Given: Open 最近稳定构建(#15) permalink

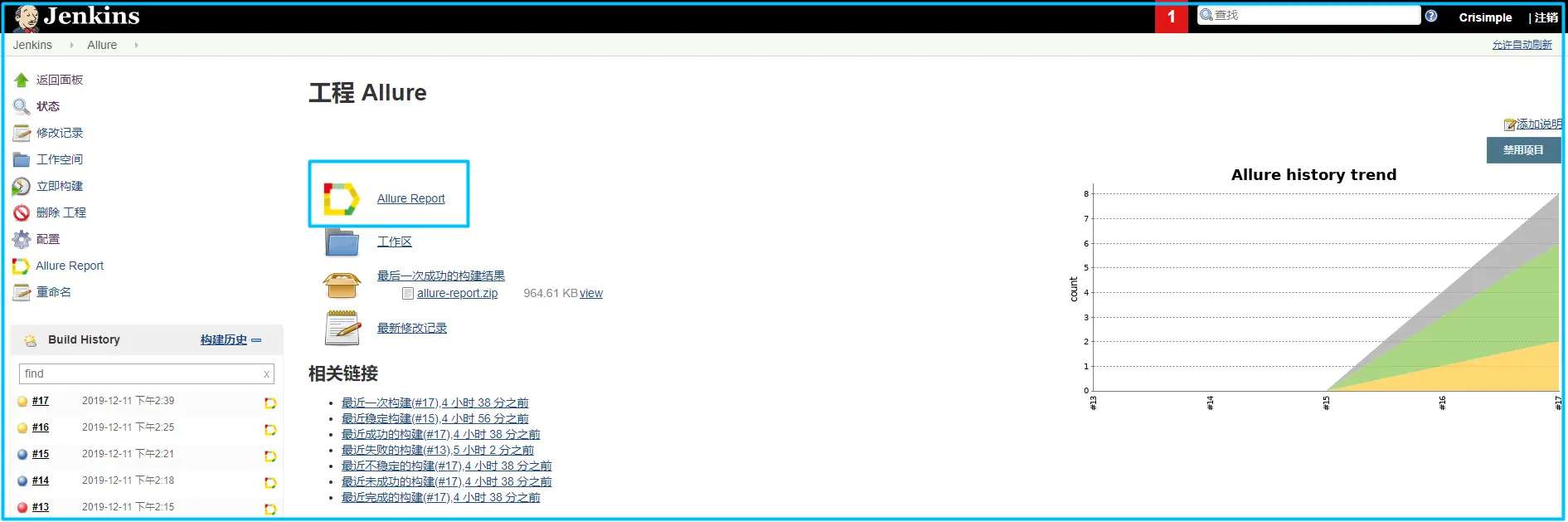Looking at the screenshot, I should tap(435, 418).
